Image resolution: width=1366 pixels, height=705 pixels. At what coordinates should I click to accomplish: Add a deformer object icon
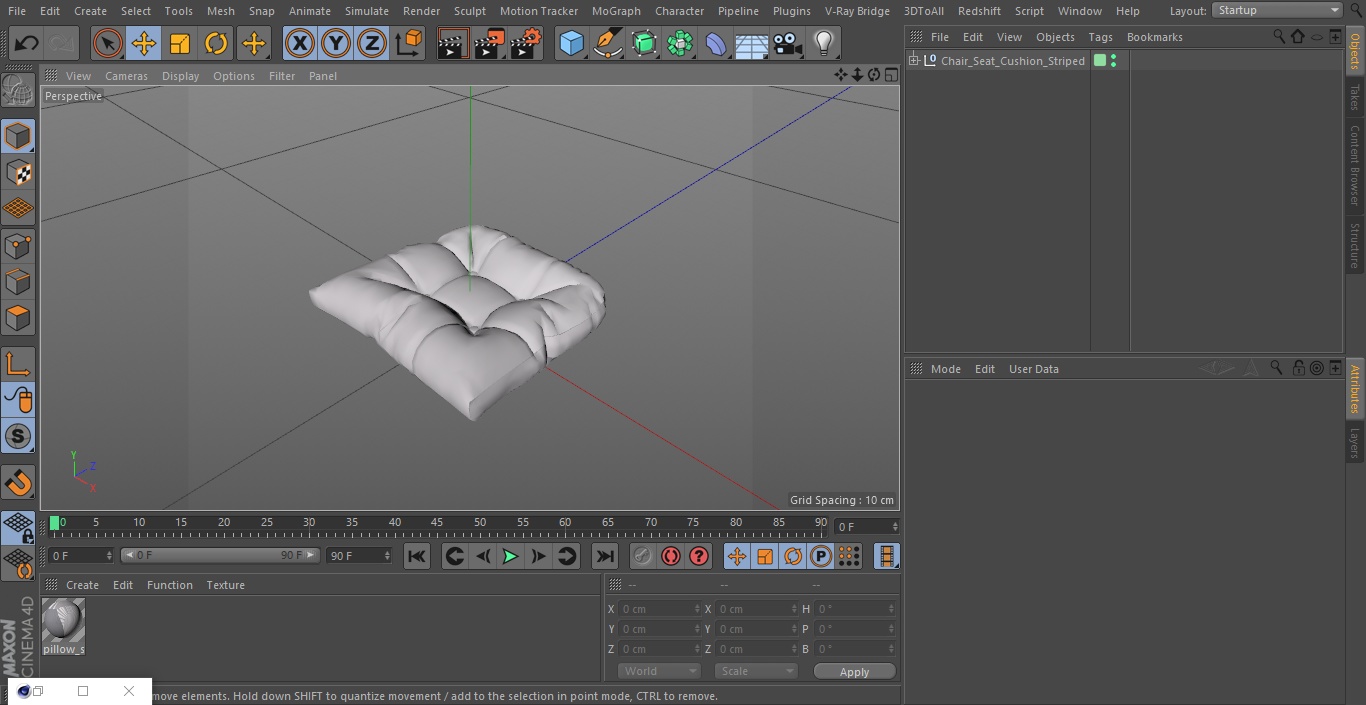(x=715, y=43)
